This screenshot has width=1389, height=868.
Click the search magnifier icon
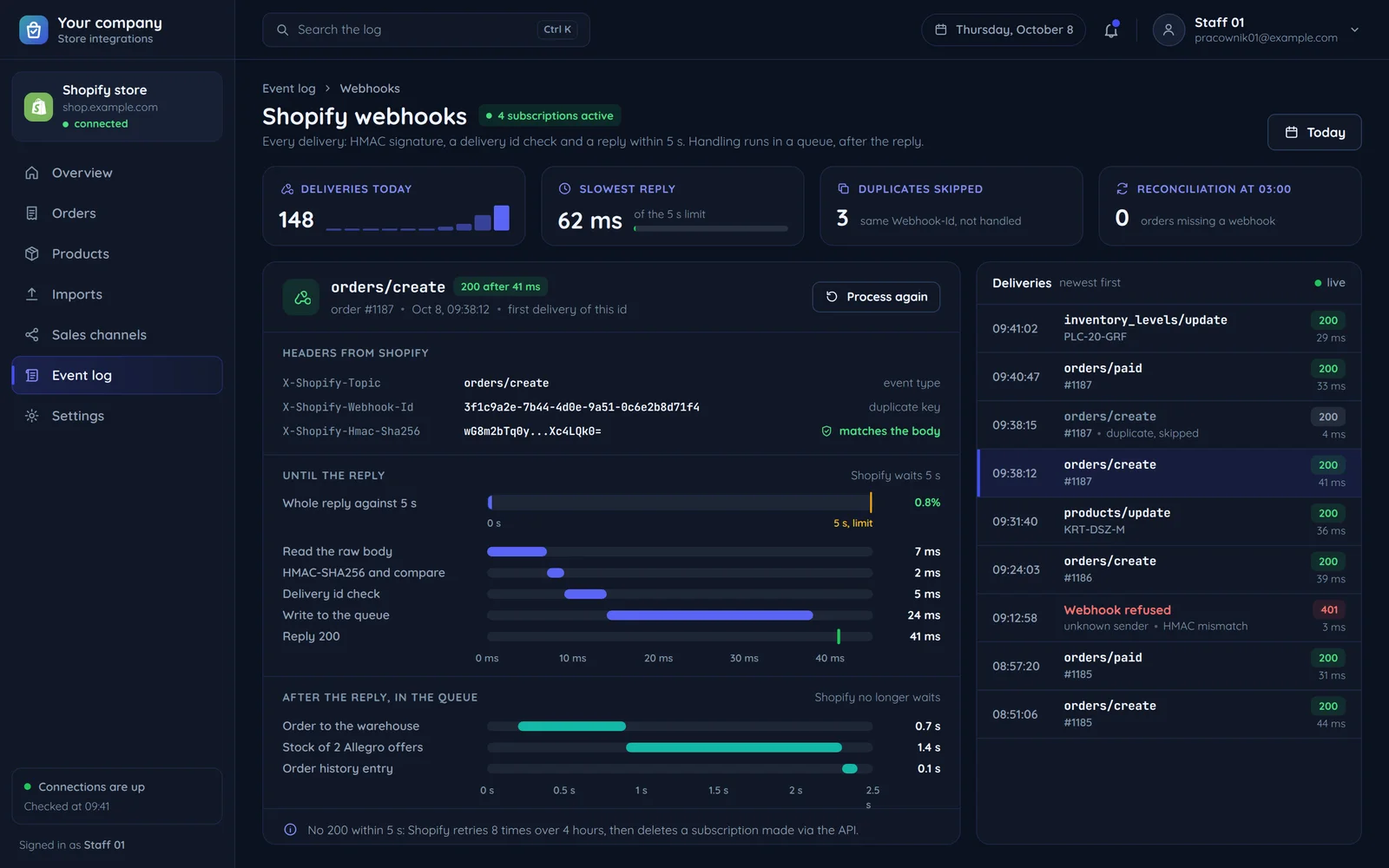[282, 30]
